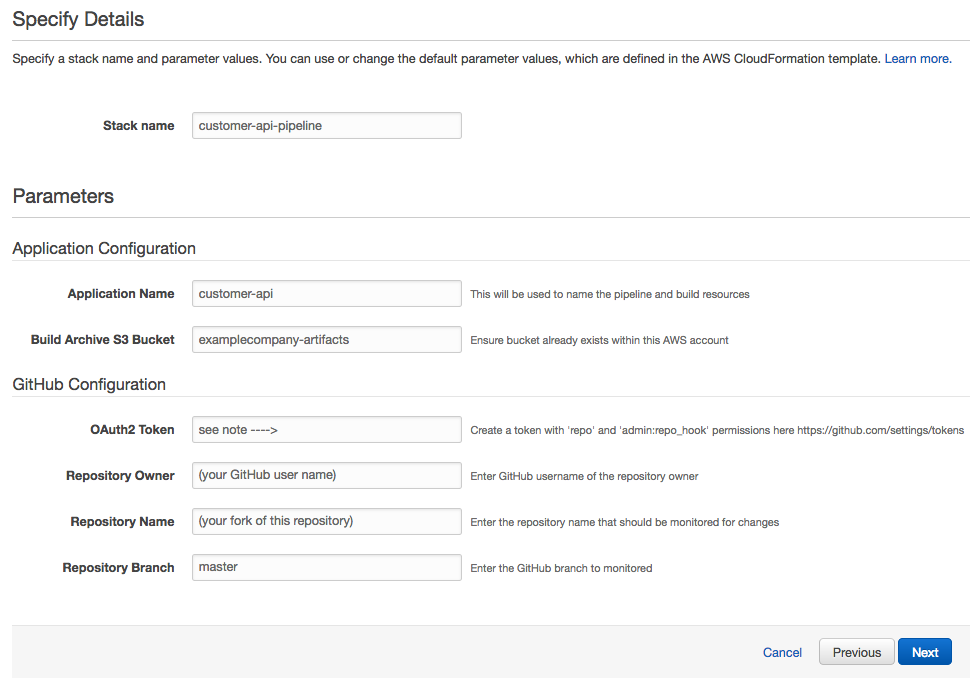The width and height of the screenshot is (975, 682).
Task: Cancel the stack creation wizard
Action: [782, 652]
